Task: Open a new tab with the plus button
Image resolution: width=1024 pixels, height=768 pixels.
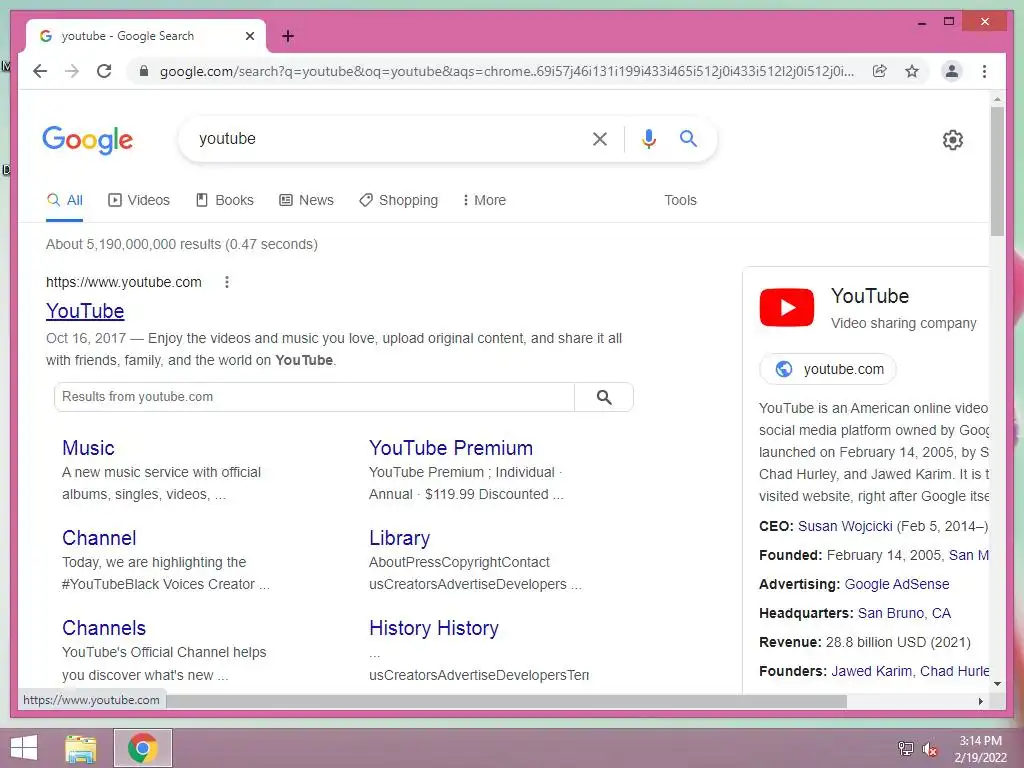Action: 288,36
